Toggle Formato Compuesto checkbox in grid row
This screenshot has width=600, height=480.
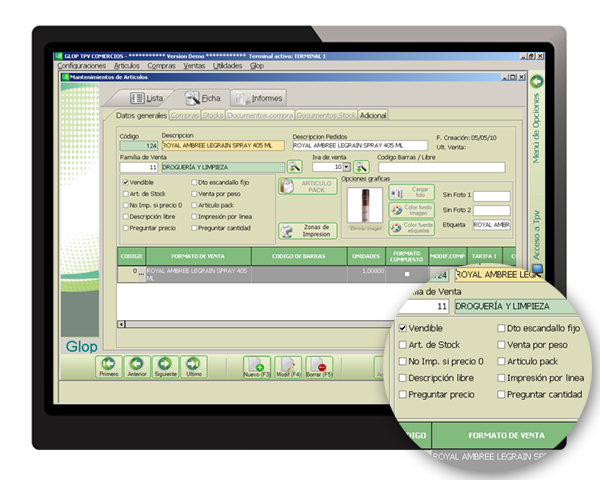click(407, 274)
